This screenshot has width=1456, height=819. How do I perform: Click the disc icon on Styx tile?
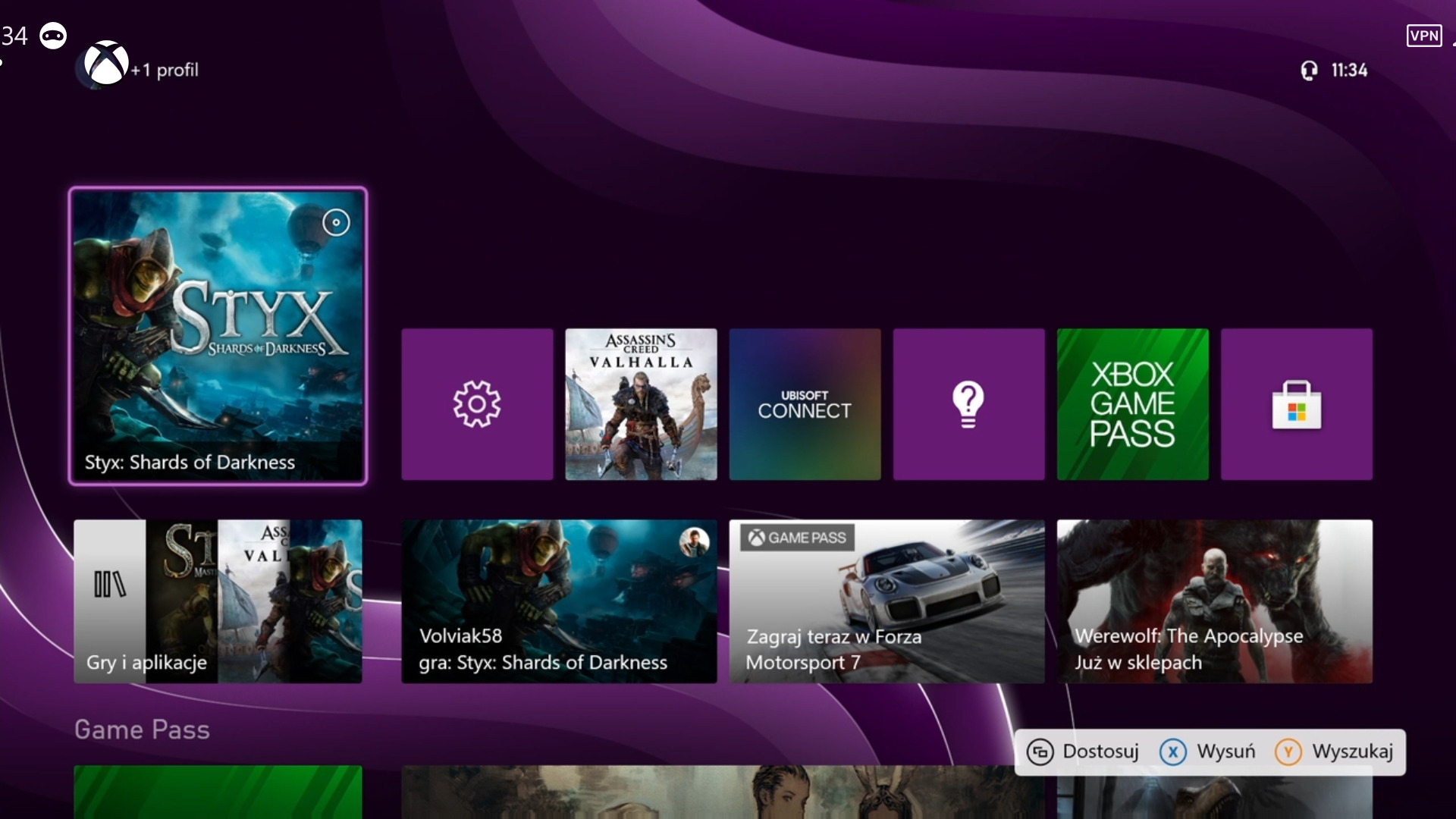336,222
